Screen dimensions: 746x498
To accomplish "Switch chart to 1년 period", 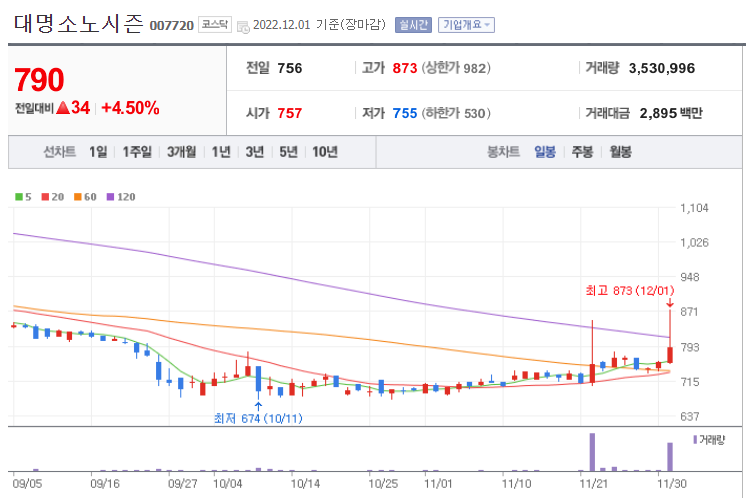I will (x=221, y=152).
